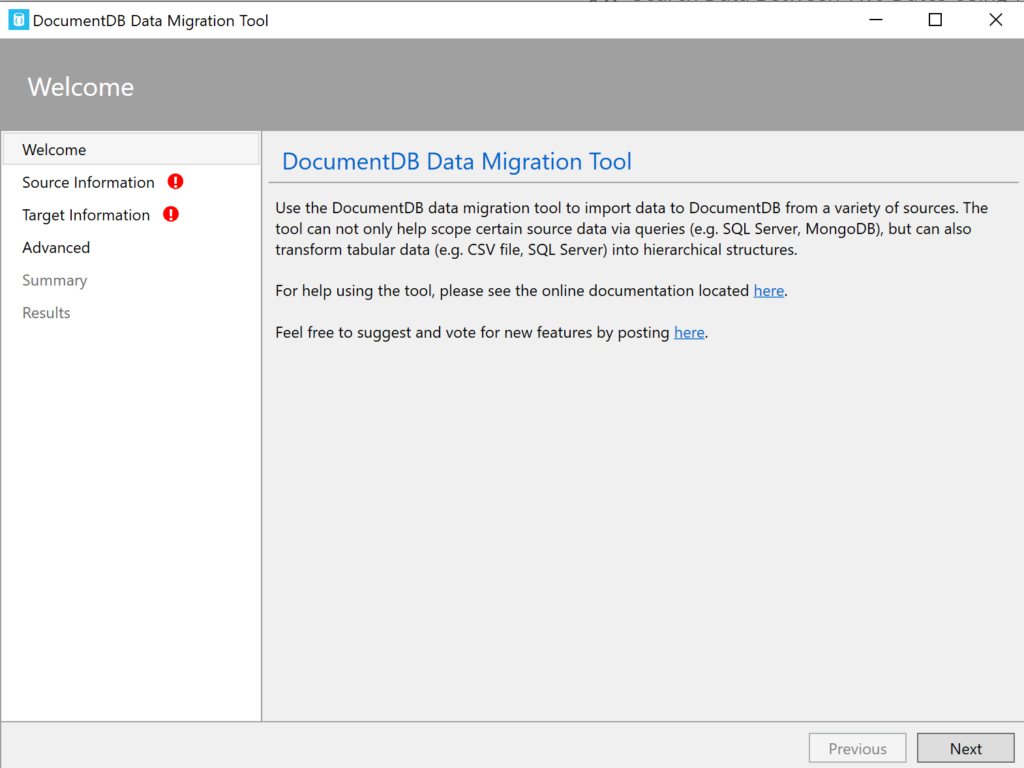Click the DocumentDB Data Migration Tool heading
This screenshot has height=768, width=1024.
click(x=456, y=161)
